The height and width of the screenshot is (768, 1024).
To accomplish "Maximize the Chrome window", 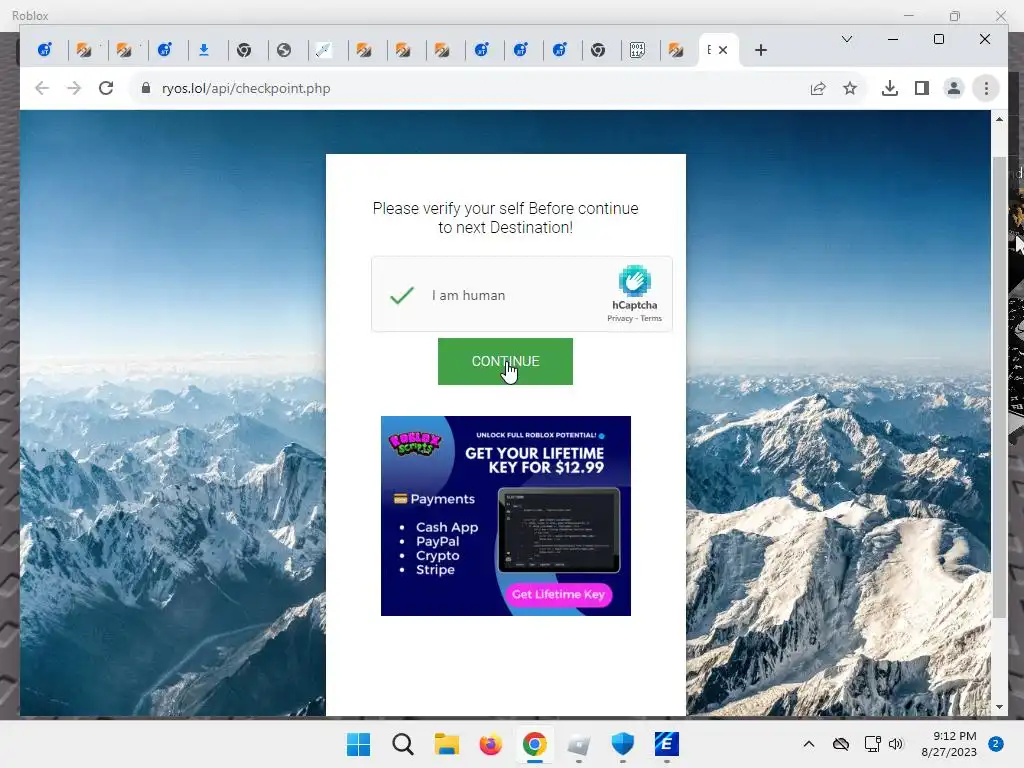I will tap(939, 39).
